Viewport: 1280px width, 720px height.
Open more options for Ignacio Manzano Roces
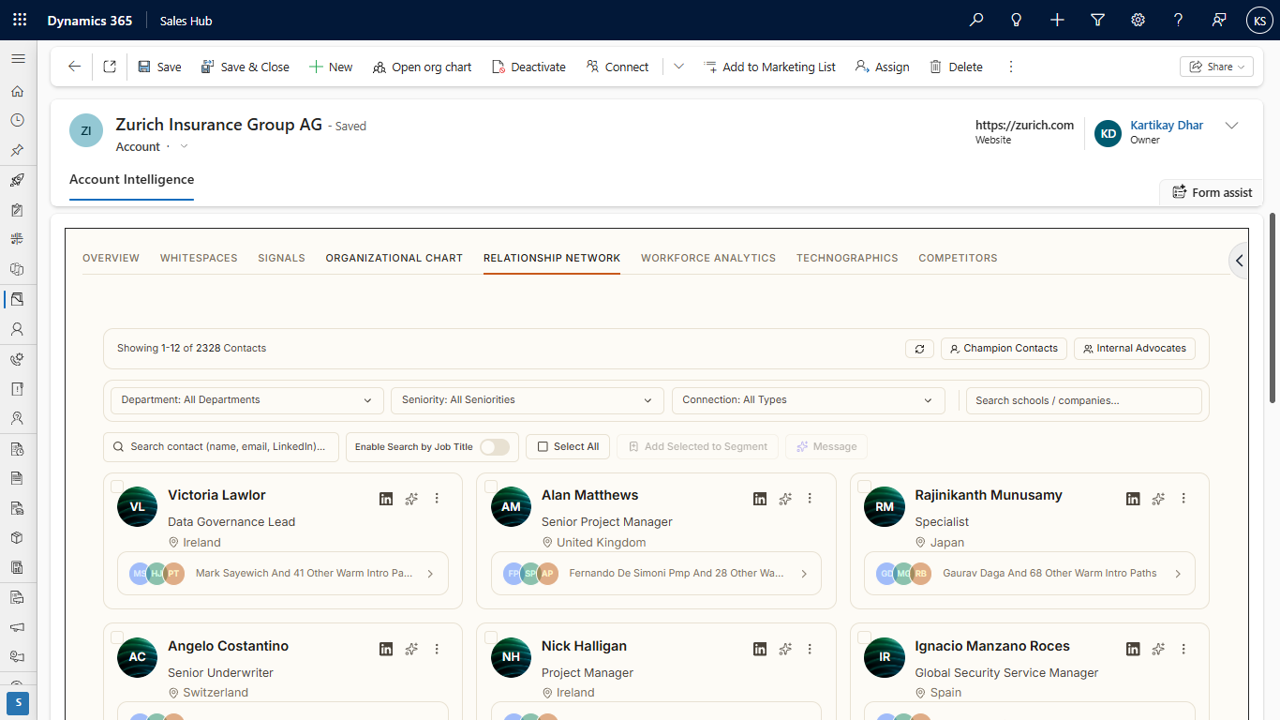(1184, 649)
